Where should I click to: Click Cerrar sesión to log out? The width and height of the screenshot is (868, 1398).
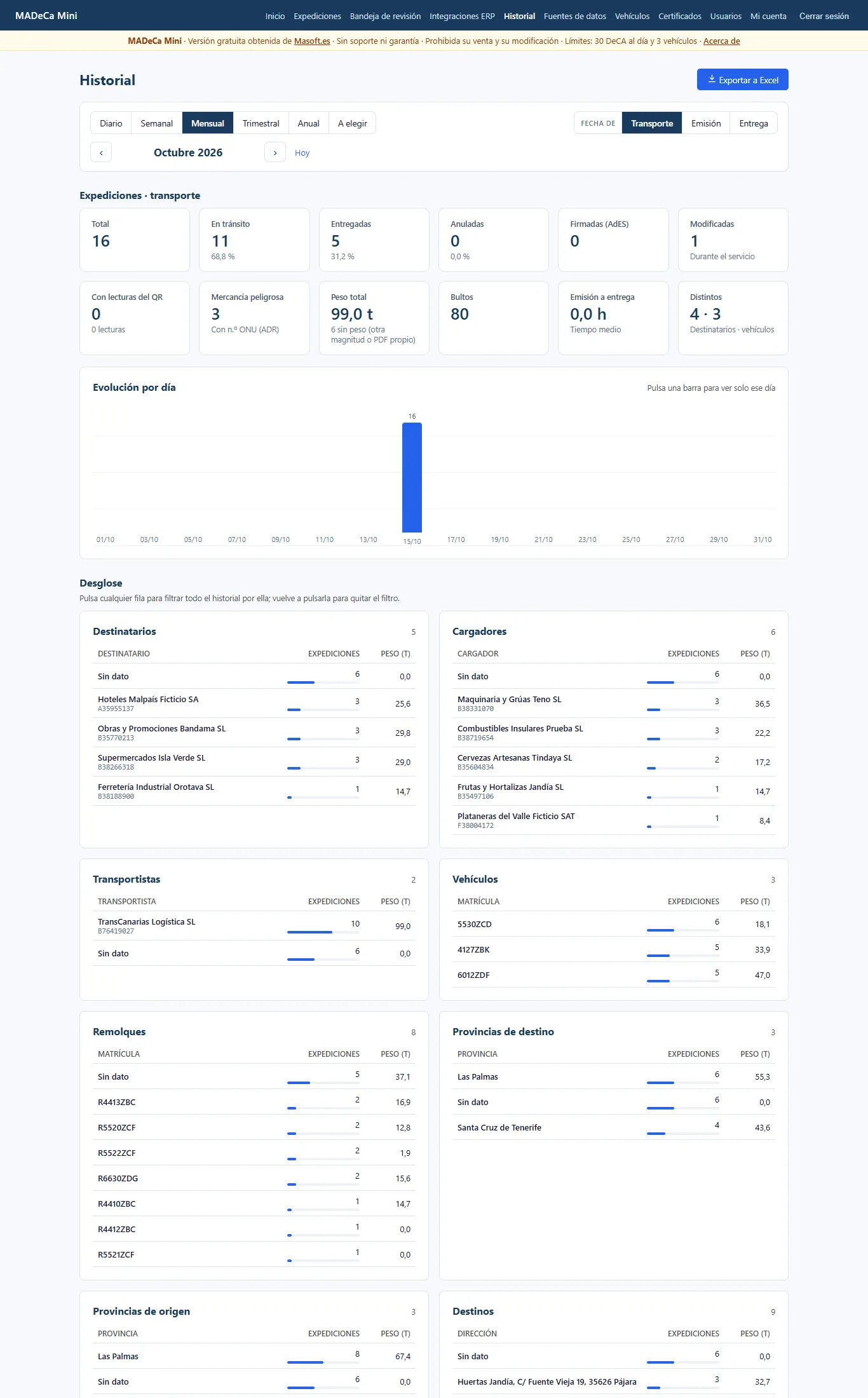[824, 16]
